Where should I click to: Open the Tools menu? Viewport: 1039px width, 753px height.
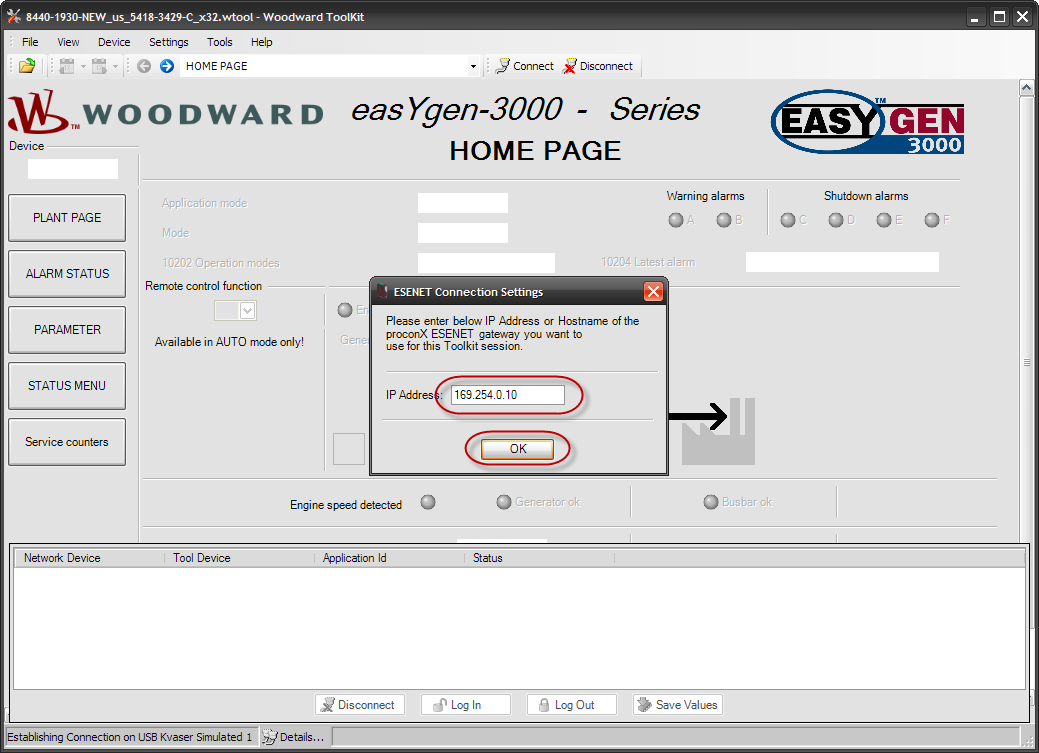pyautogui.click(x=219, y=42)
